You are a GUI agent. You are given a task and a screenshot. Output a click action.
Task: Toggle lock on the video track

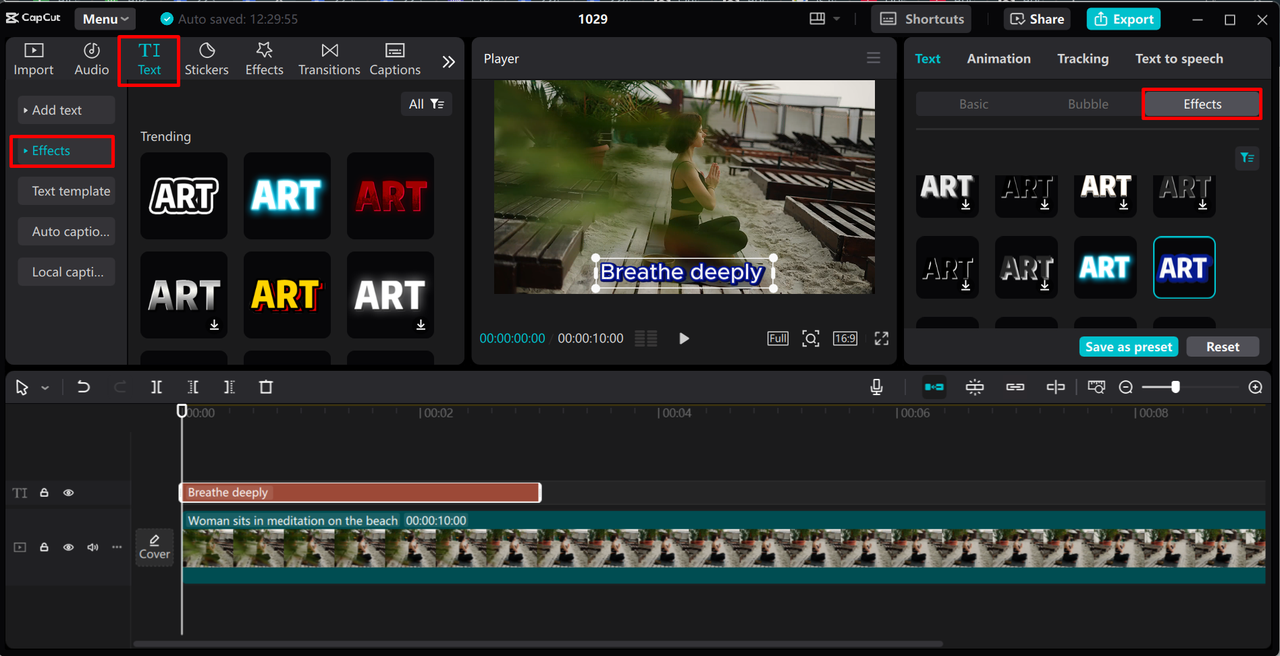point(44,547)
